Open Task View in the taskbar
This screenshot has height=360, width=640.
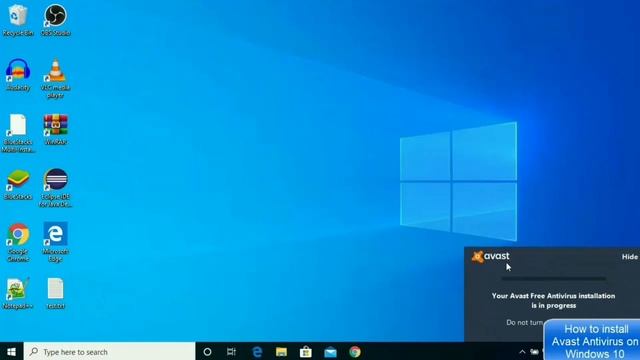tap(231, 351)
